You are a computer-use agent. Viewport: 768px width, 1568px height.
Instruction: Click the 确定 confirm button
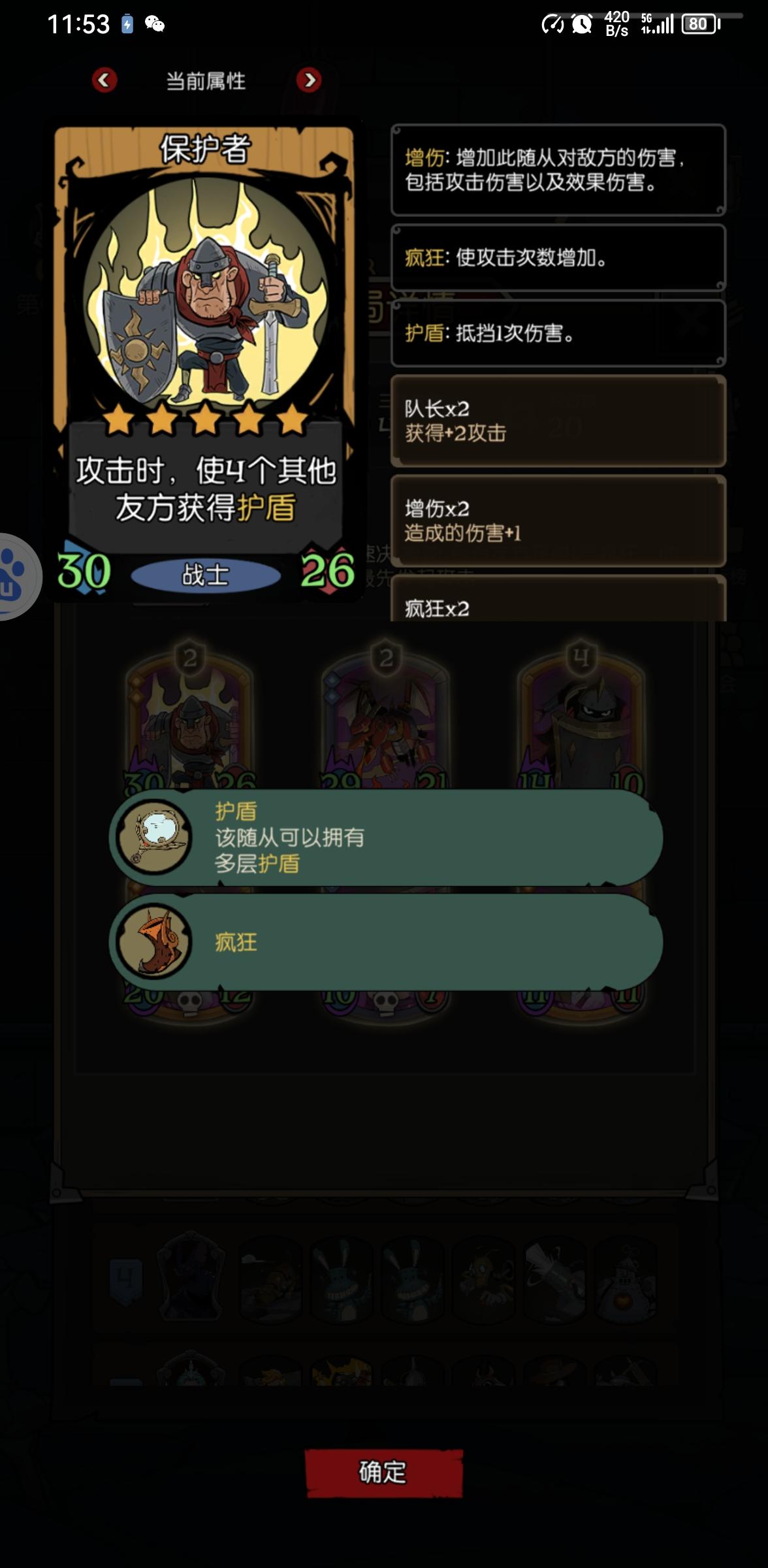pyautogui.click(x=384, y=1473)
